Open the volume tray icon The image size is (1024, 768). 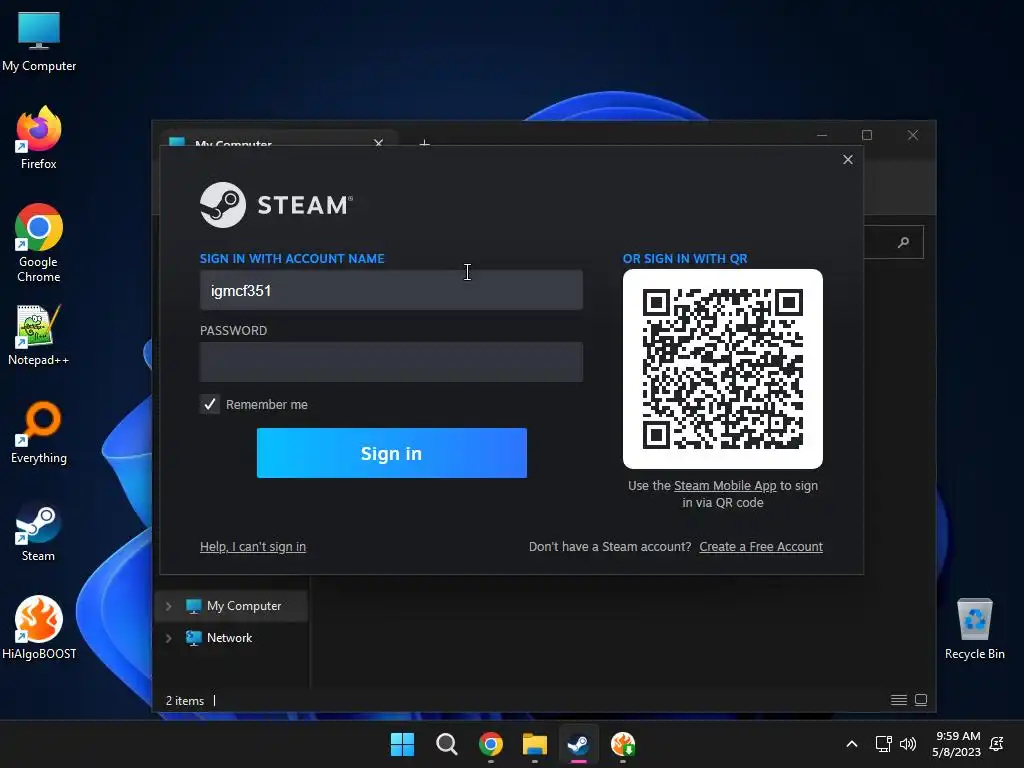[x=908, y=744]
